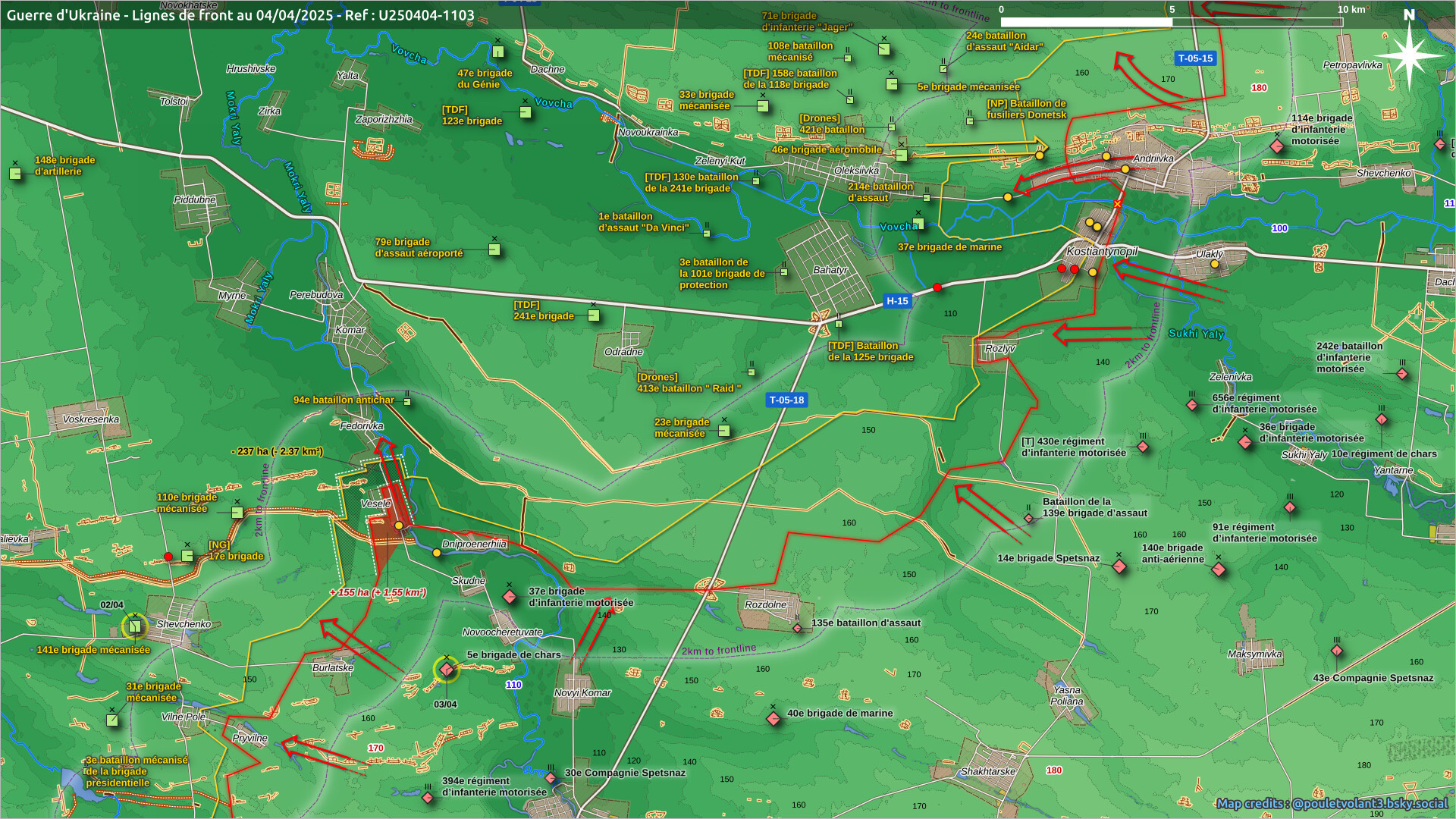The width and height of the screenshot is (1456, 819).
Task: Select the Komar village label
Action: [x=350, y=330]
